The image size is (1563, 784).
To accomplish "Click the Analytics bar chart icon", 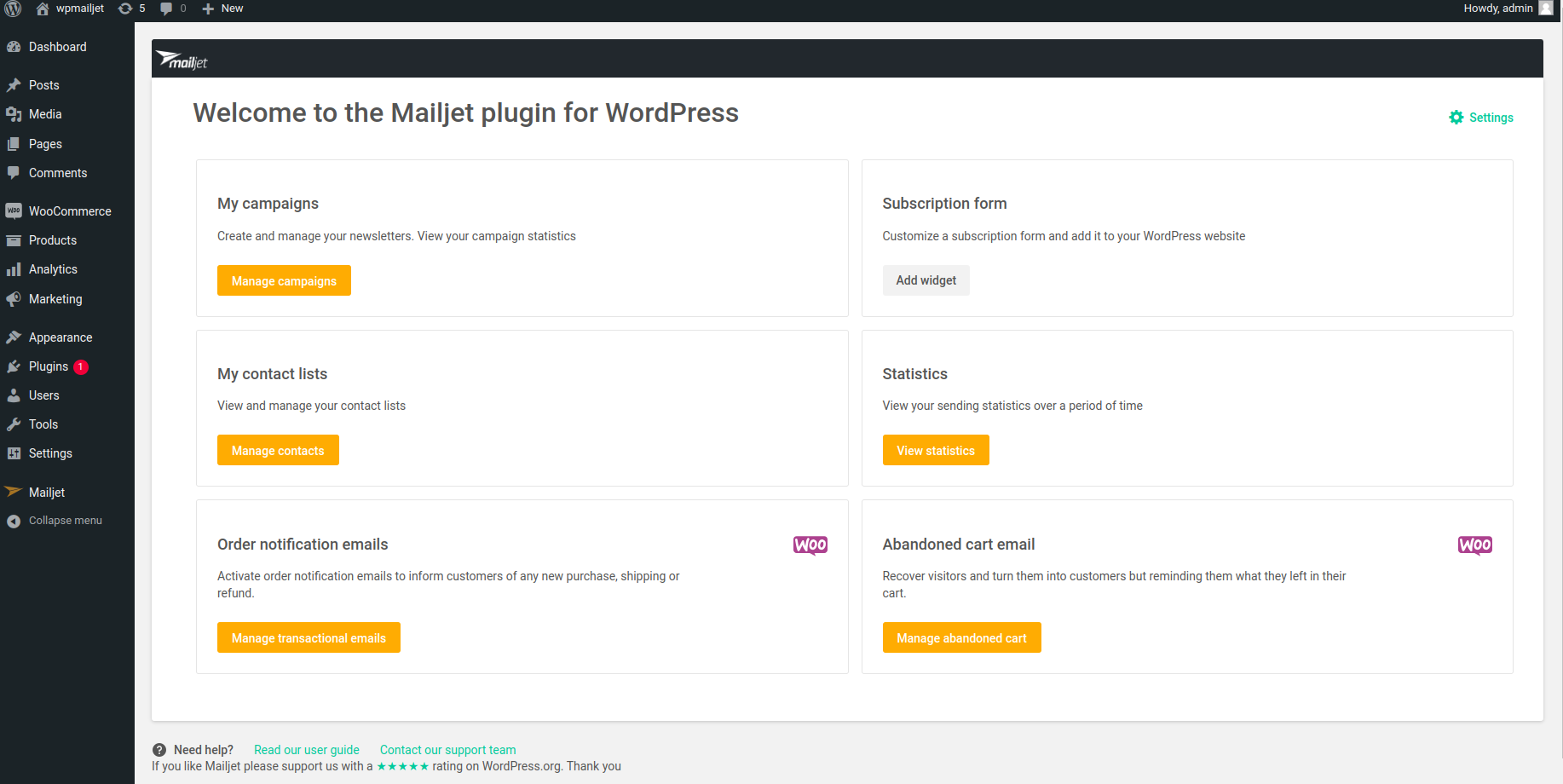I will (x=14, y=269).
